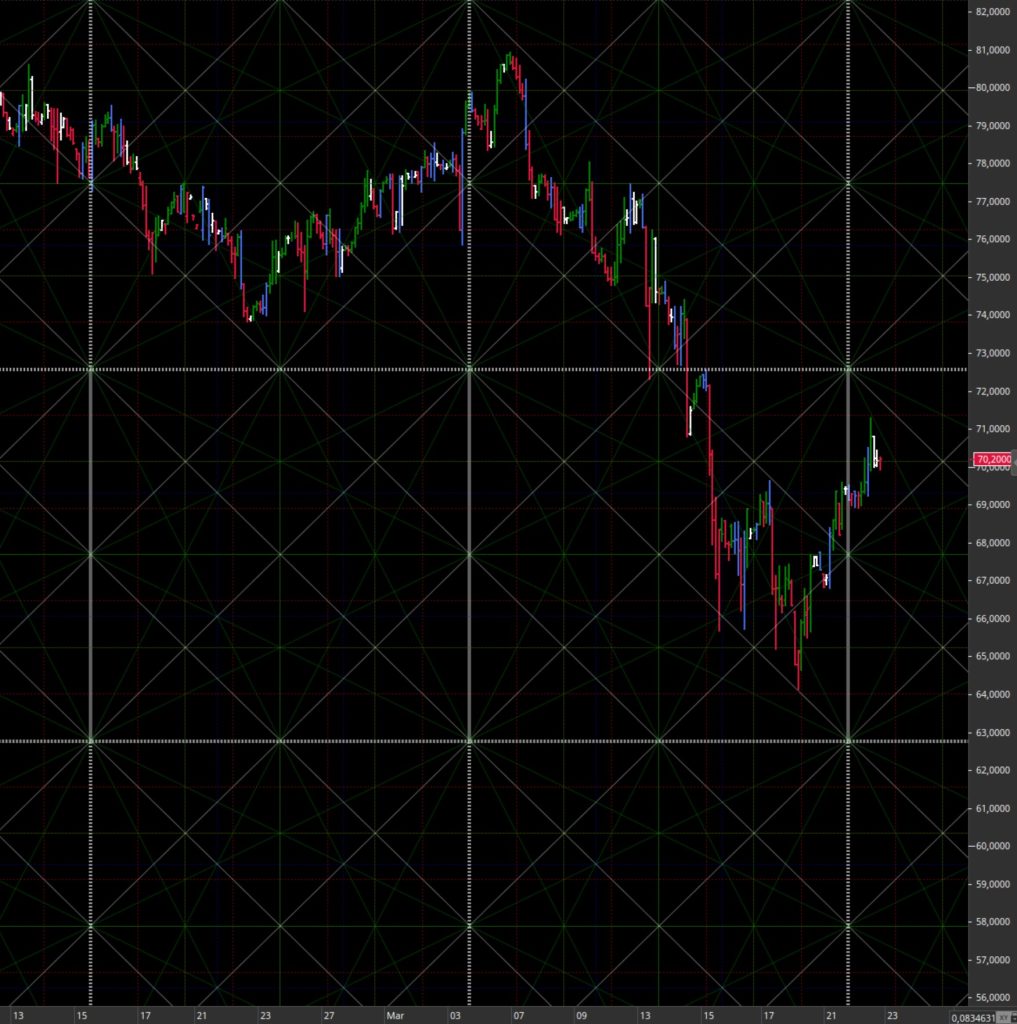Click the 56,0000 price axis label

coord(993,998)
